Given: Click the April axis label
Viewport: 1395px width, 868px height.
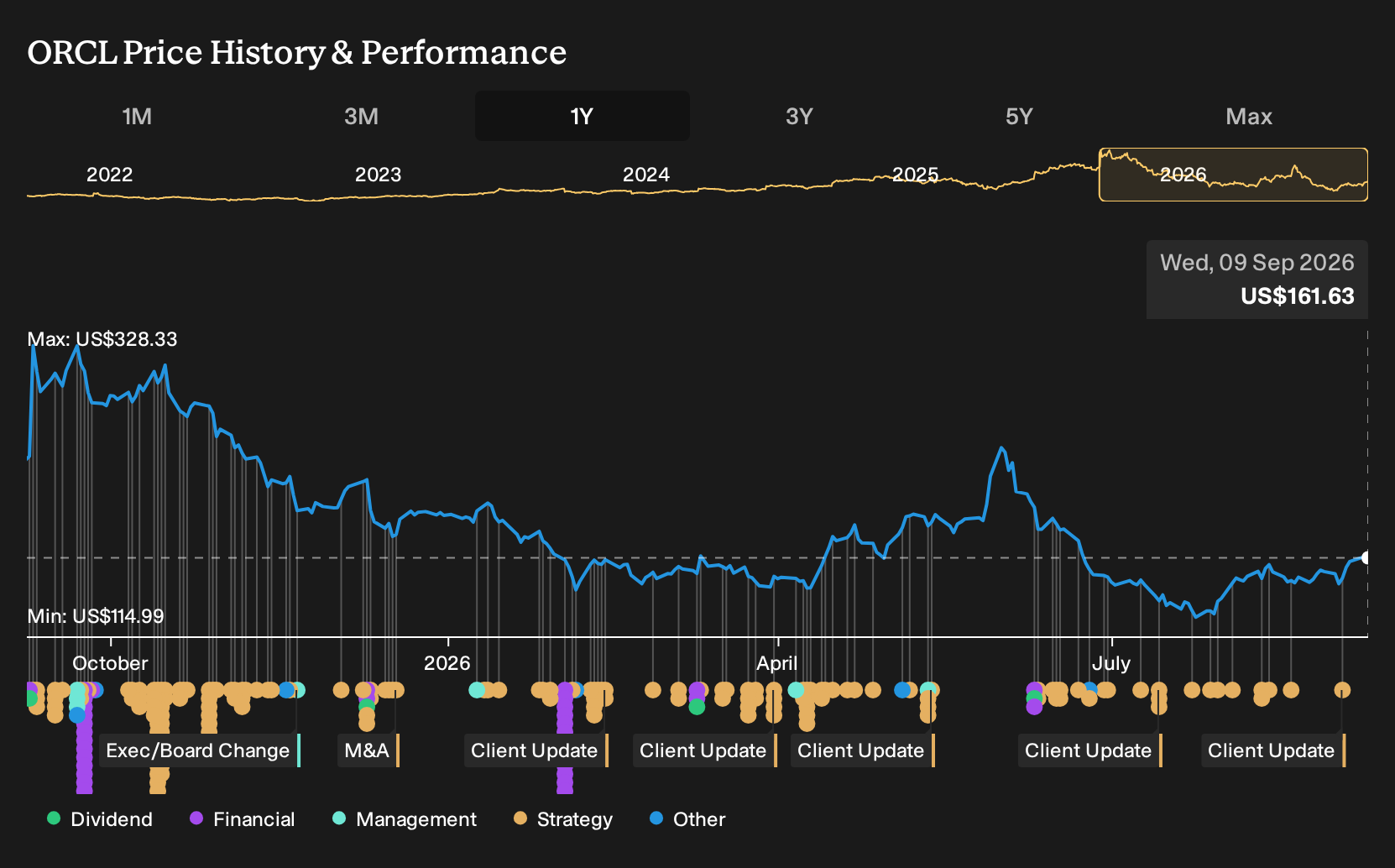Looking at the screenshot, I should pyautogui.click(x=777, y=663).
